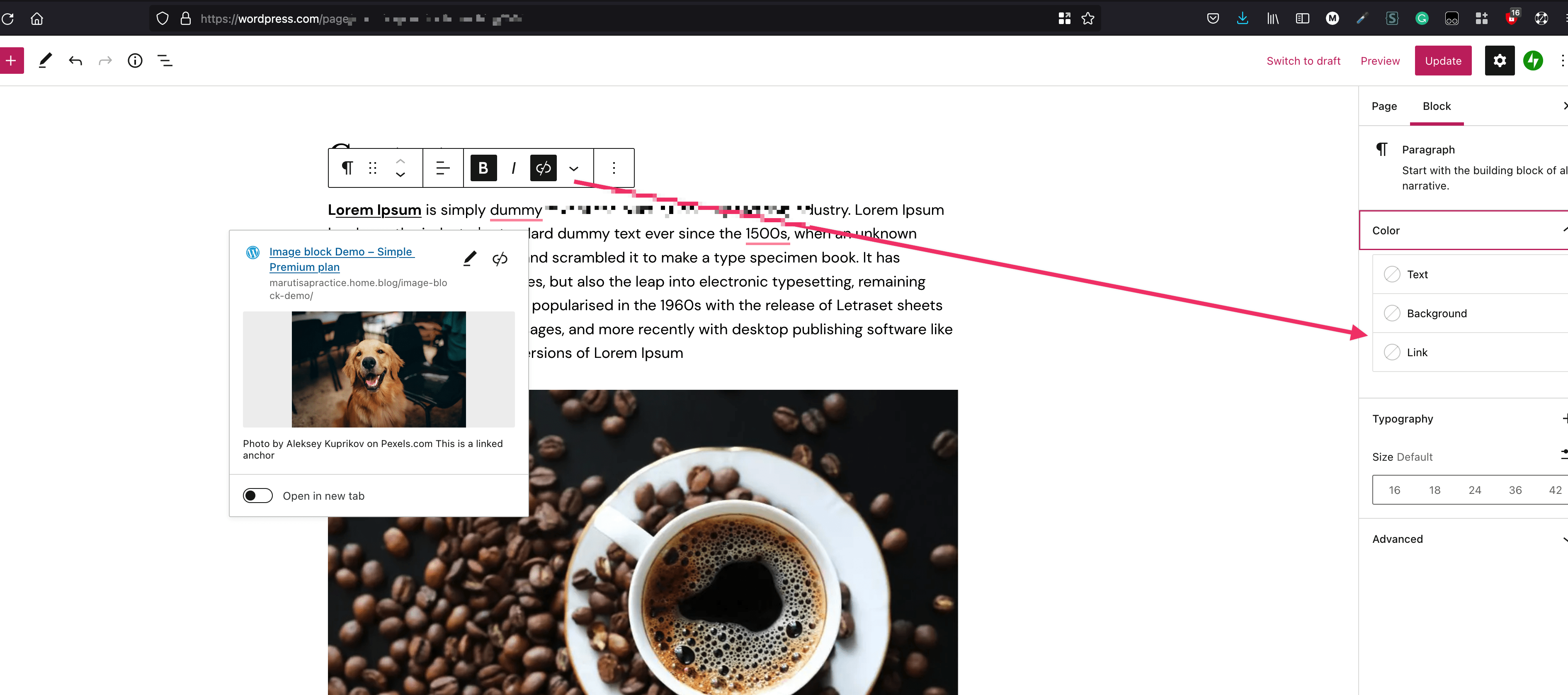
Task: Apply italic formatting
Action: click(x=513, y=168)
